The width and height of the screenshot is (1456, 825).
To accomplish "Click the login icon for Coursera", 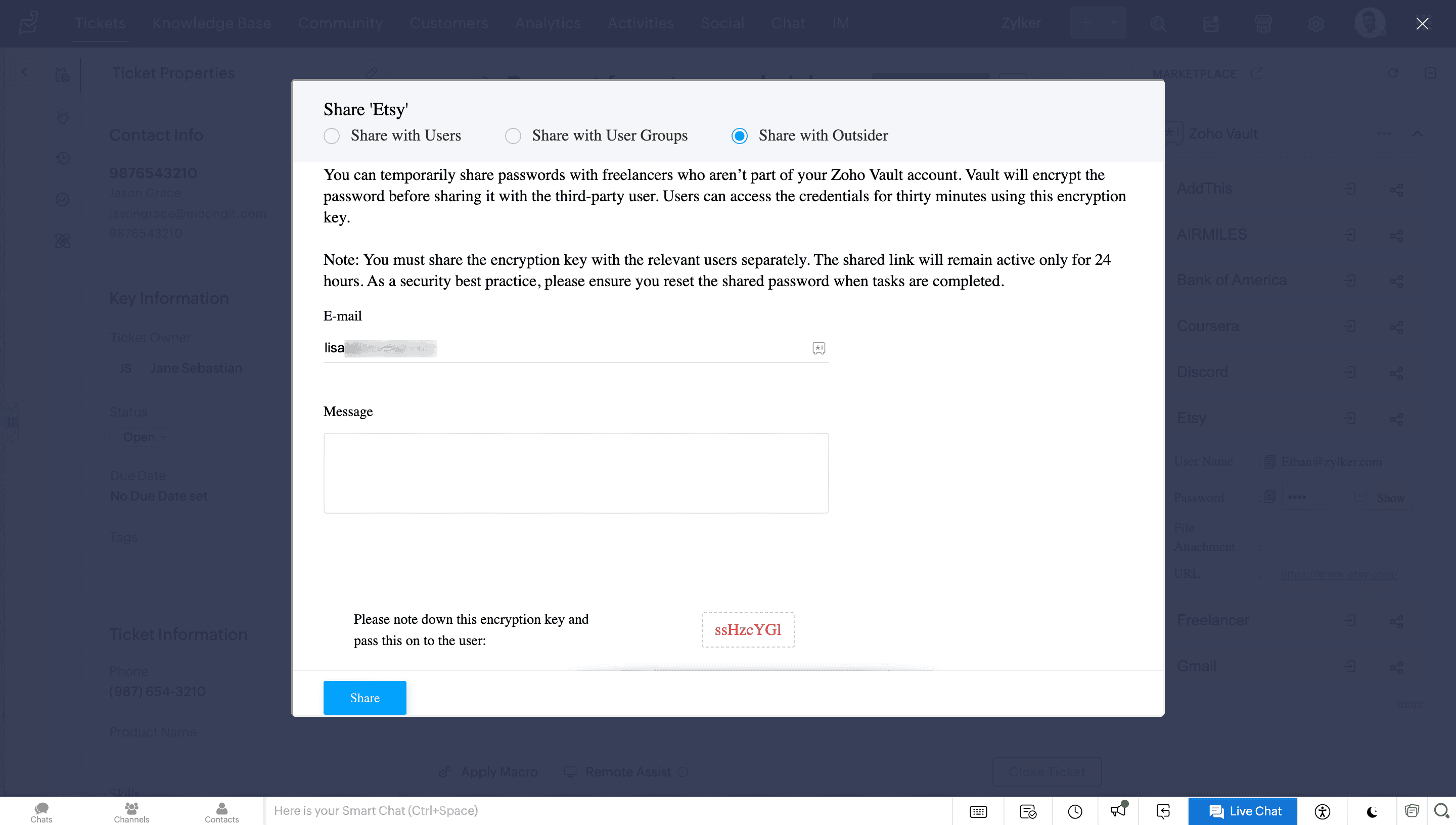I will pos(1350,327).
